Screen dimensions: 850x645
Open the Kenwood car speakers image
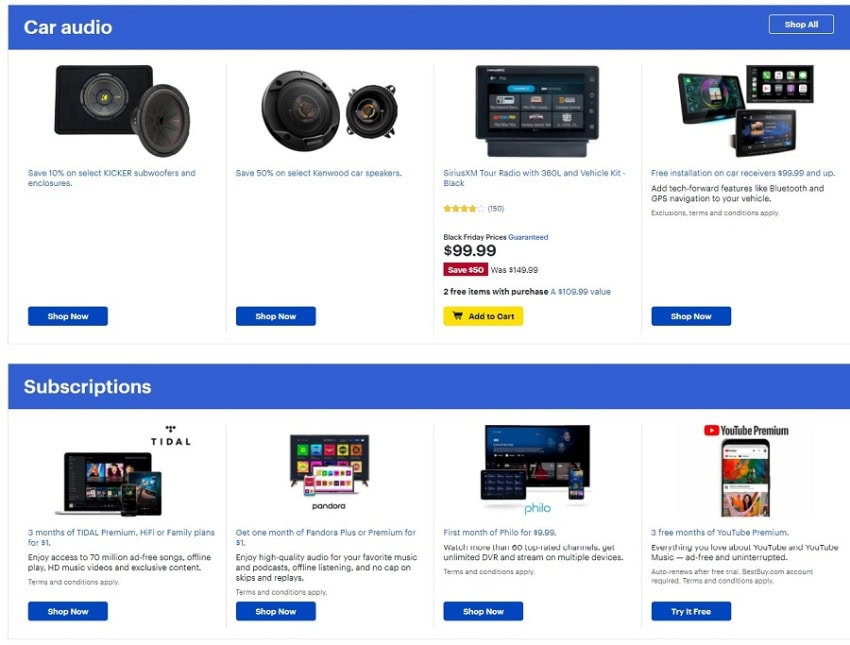pyautogui.click(x=330, y=111)
